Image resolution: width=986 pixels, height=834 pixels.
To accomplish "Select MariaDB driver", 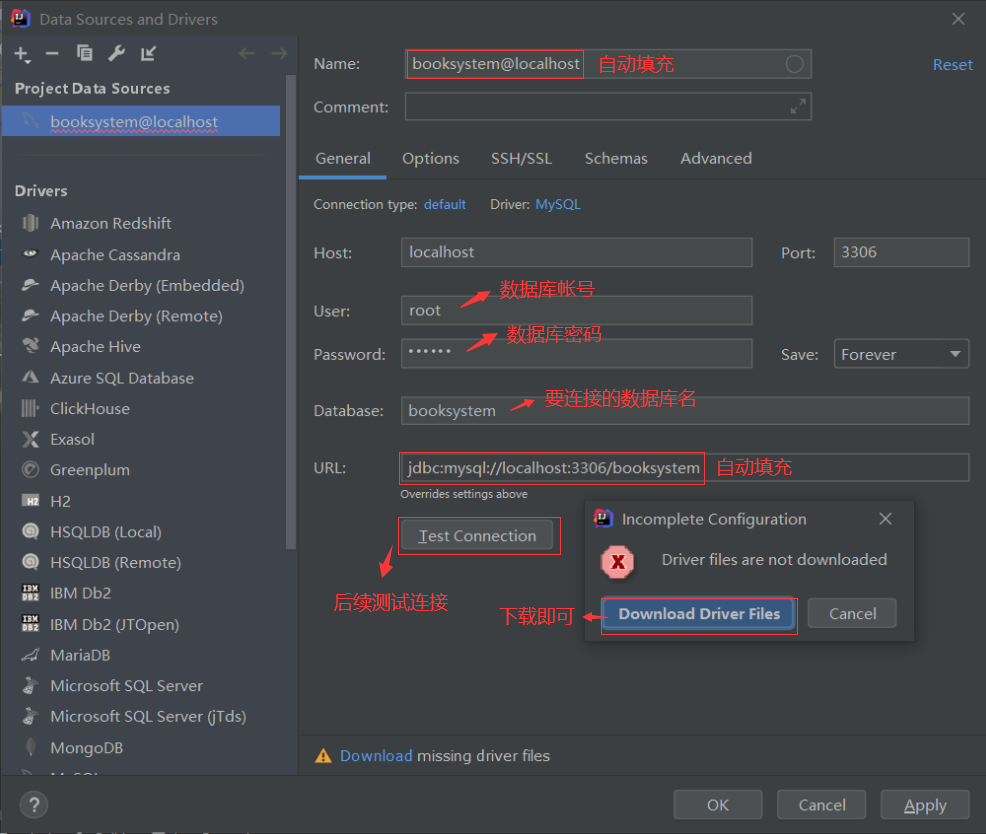I will [80, 655].
